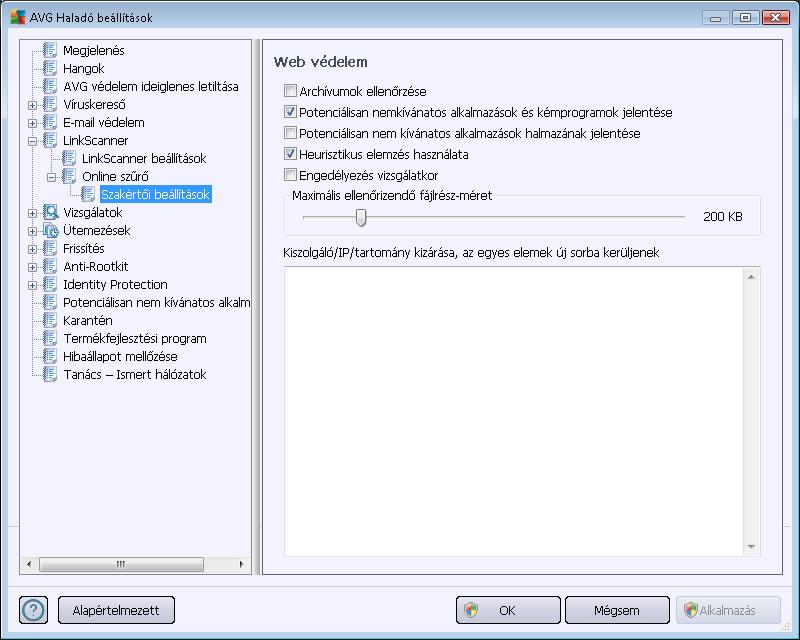Image resolution: width=800 pixels, height=640 pixels.
Task: Click icon beside Potenciálisan nem kívánatos alkalm
Action: click(x=50, y=303)
